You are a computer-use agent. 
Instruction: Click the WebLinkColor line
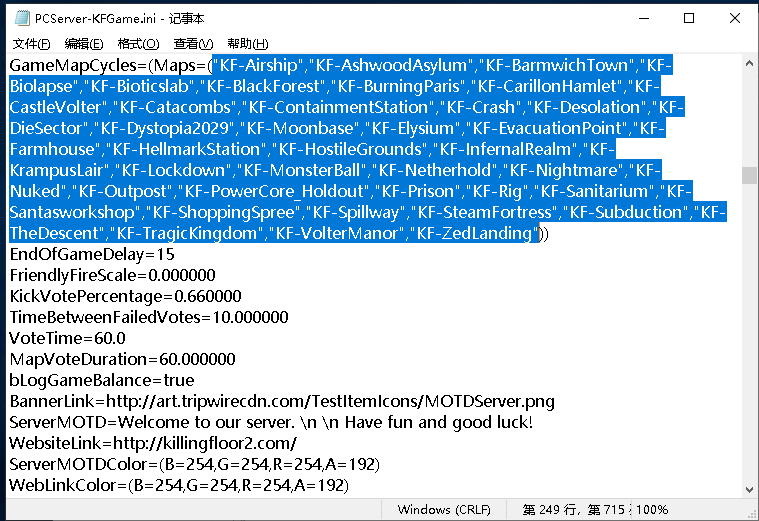coord(179,485)
